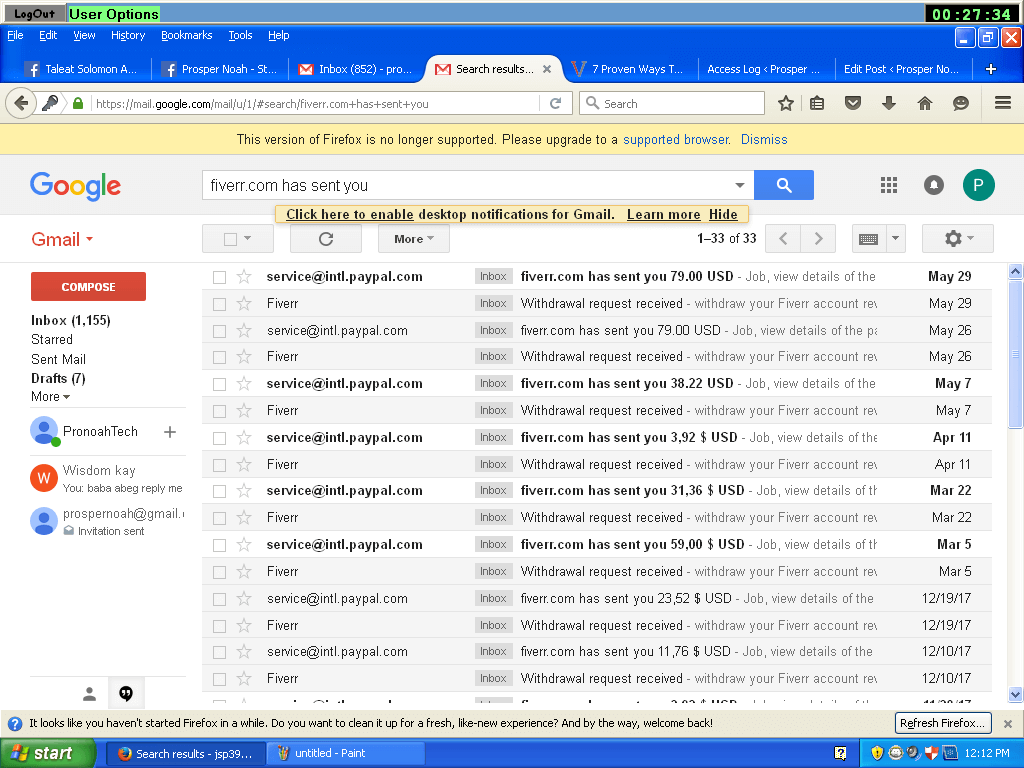The width and height of the screenshot is (1024, 768).
Task: Expand the More actions dropdown
Action: pos(413,239)
